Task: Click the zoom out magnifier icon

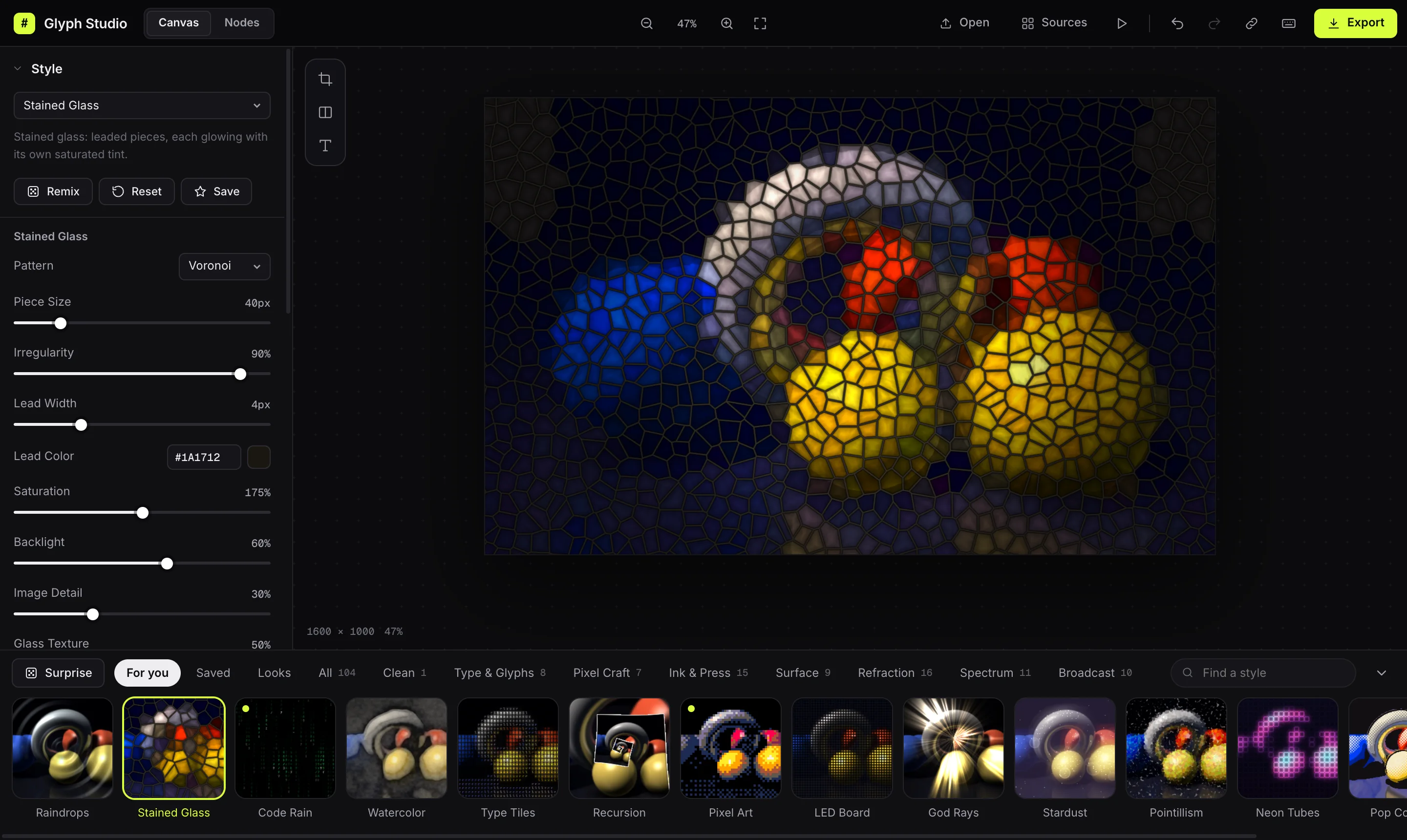Action: coord(646,23)
